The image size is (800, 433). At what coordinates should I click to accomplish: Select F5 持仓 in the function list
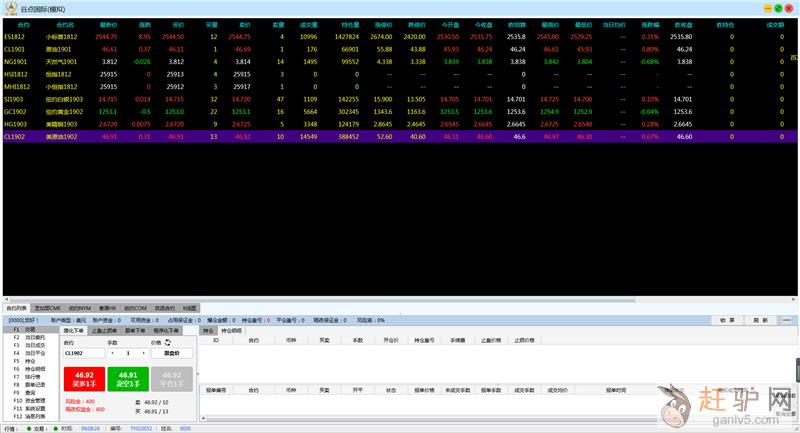click(x=30, y=360)
